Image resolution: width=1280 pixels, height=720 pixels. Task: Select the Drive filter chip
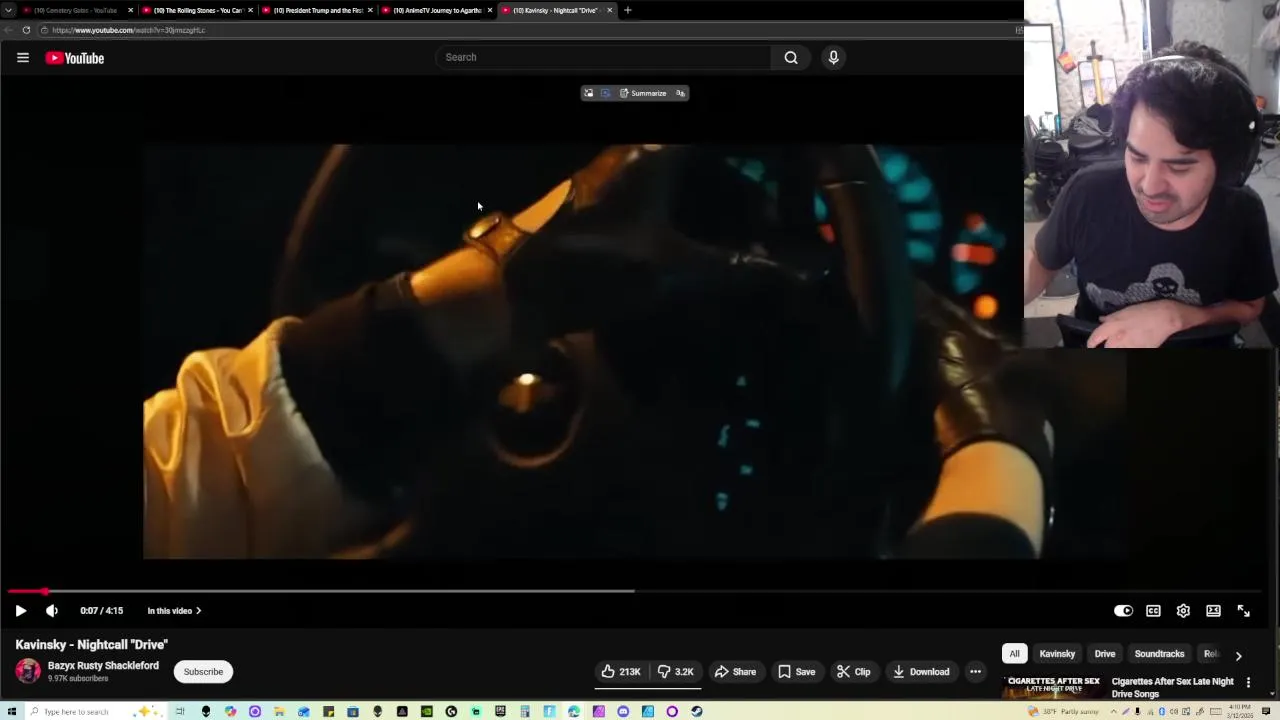coord(1105,653)
